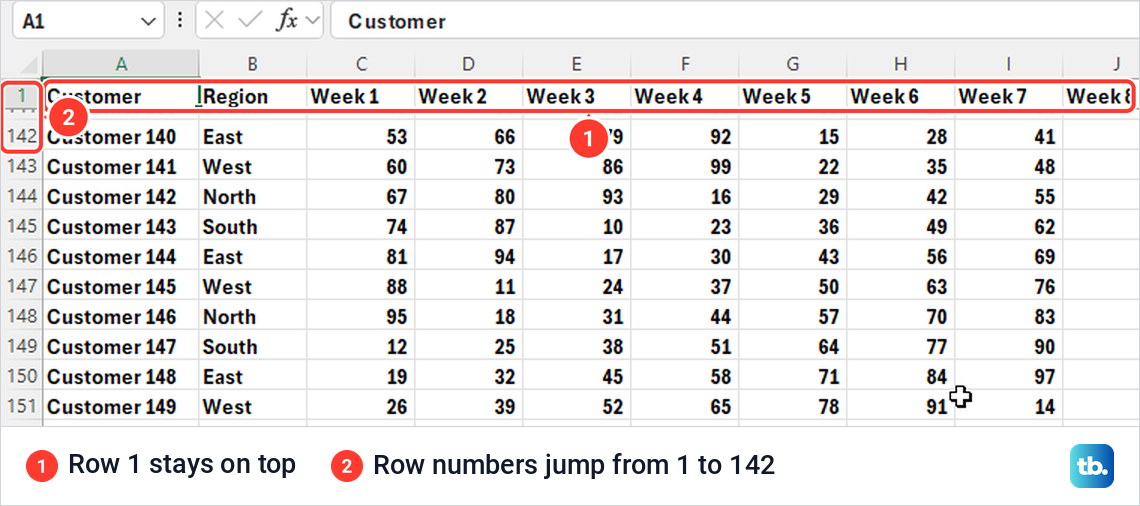
Task: Click the formula bar Enter checkmark icon
Action: [249, 21]
